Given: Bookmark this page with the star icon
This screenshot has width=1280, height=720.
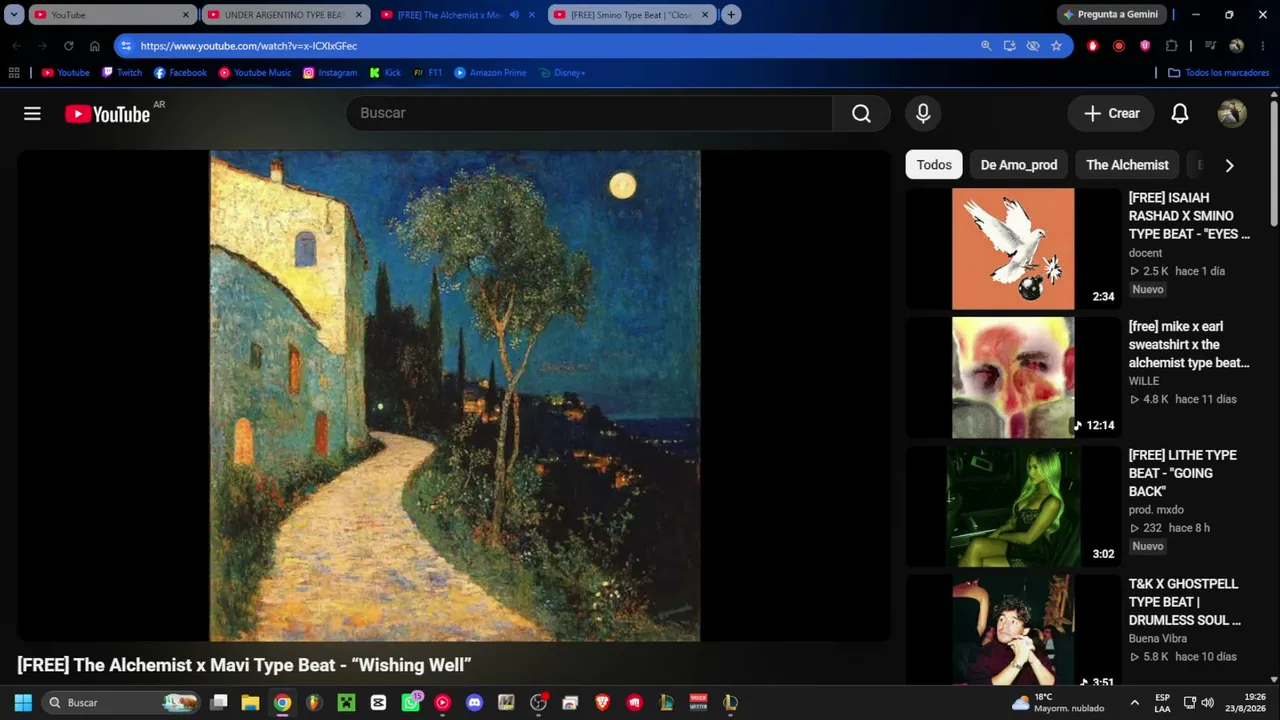Looking at the screenshot, I should coord(1056,46).
